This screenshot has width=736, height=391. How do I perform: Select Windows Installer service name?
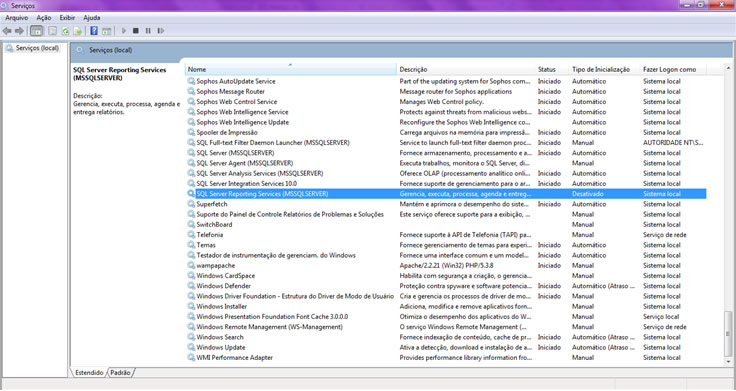[x=222, y=307]
